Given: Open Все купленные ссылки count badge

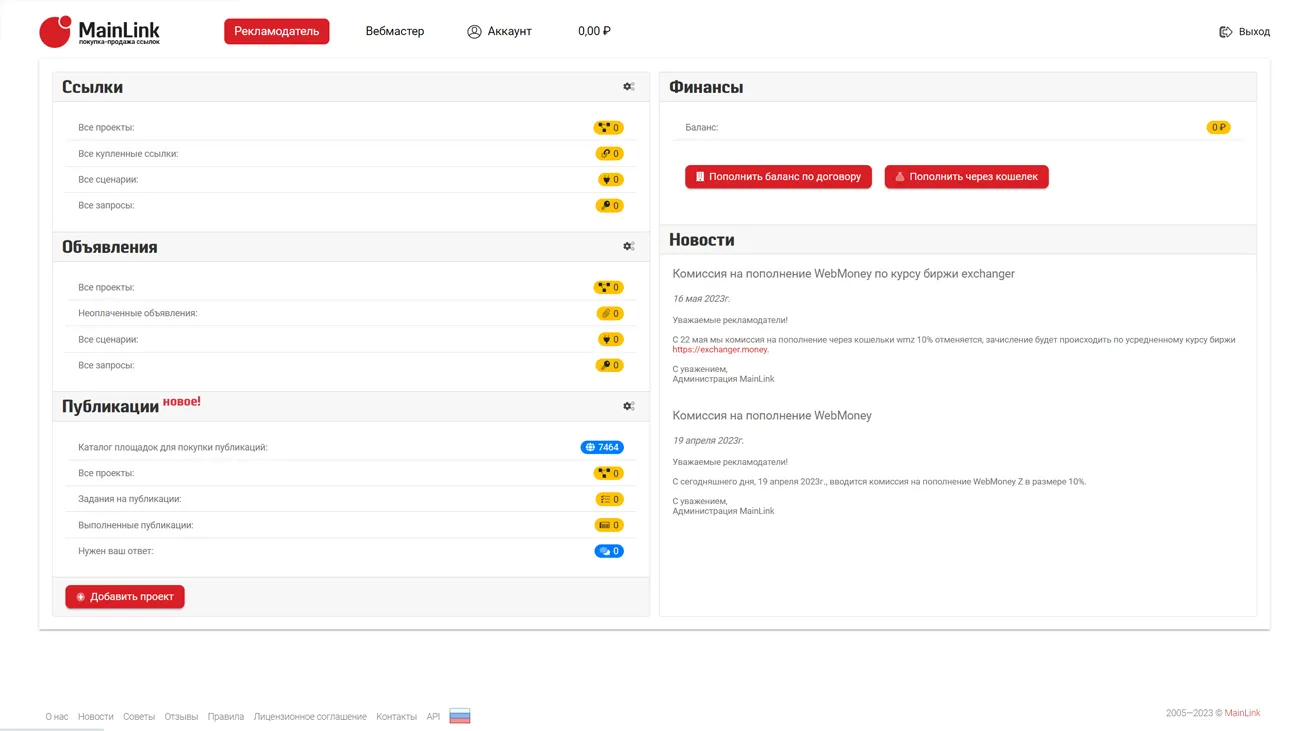Looking at the screenshot, I should pyautogui.click(x=609, y=154).
